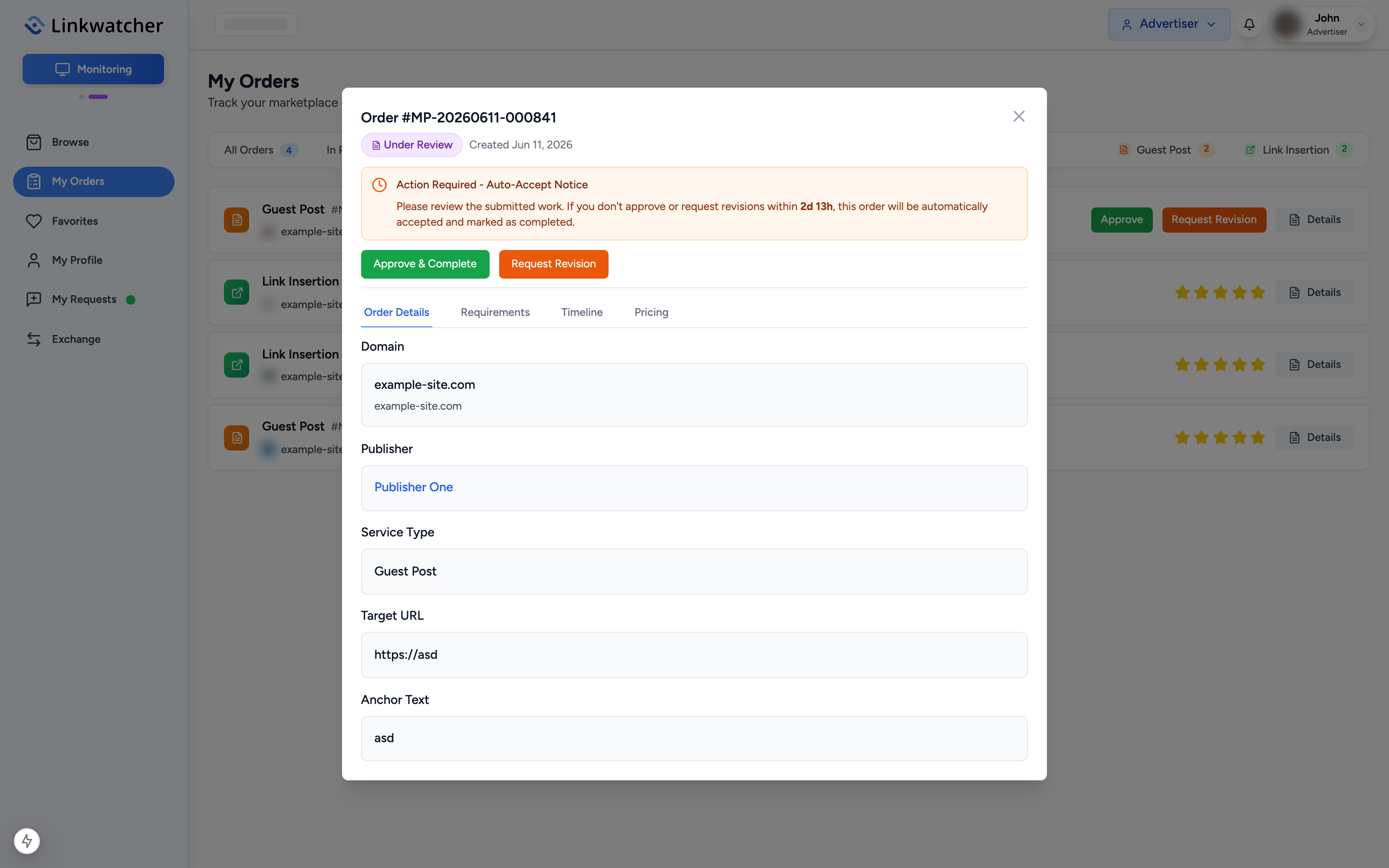1389x868 pixels.
Task: Click the My Orders clipboard icon
Action: click(34, 181)
